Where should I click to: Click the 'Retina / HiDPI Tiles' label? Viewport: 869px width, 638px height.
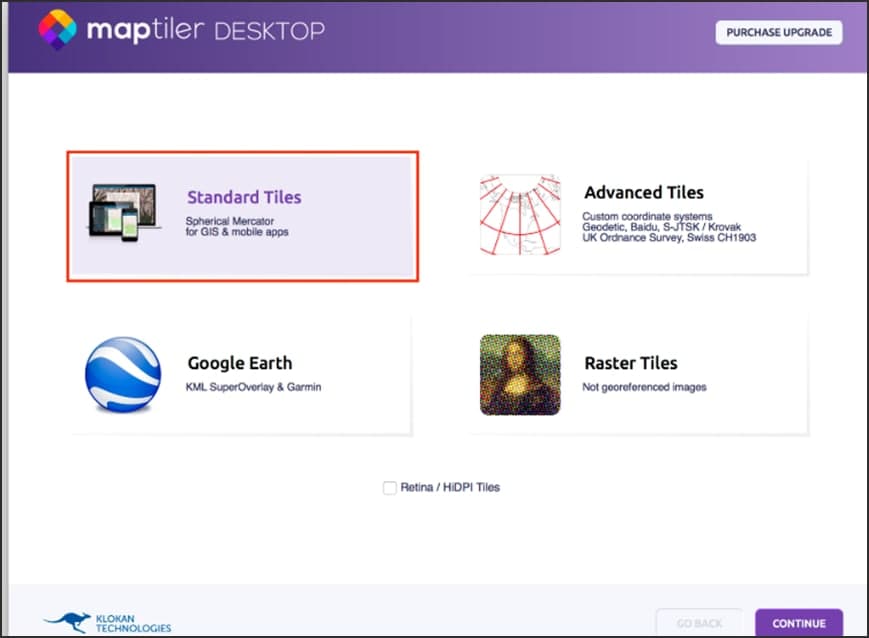[450, 487]
